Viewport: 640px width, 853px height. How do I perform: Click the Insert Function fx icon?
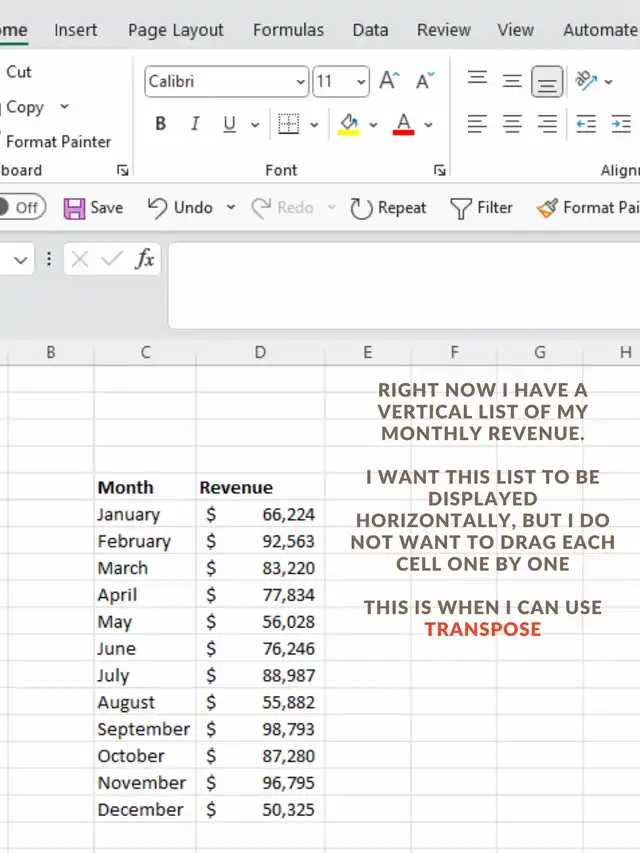[145, 260]
